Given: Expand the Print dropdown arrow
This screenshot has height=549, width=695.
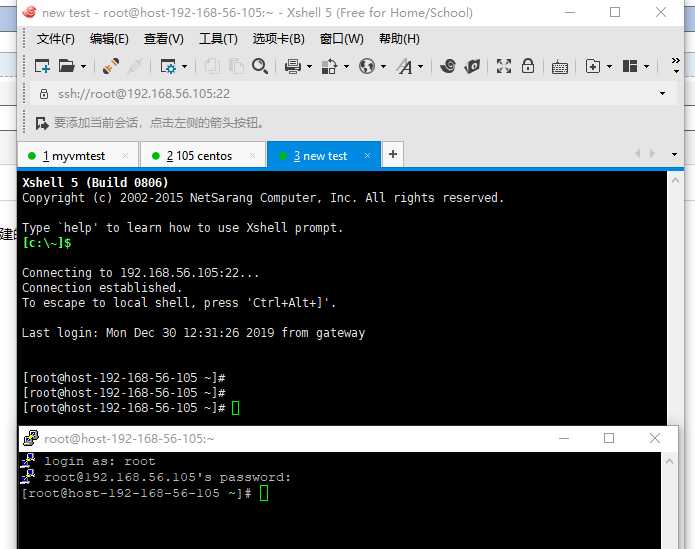Looking at the screenshot, I should 309,67.
